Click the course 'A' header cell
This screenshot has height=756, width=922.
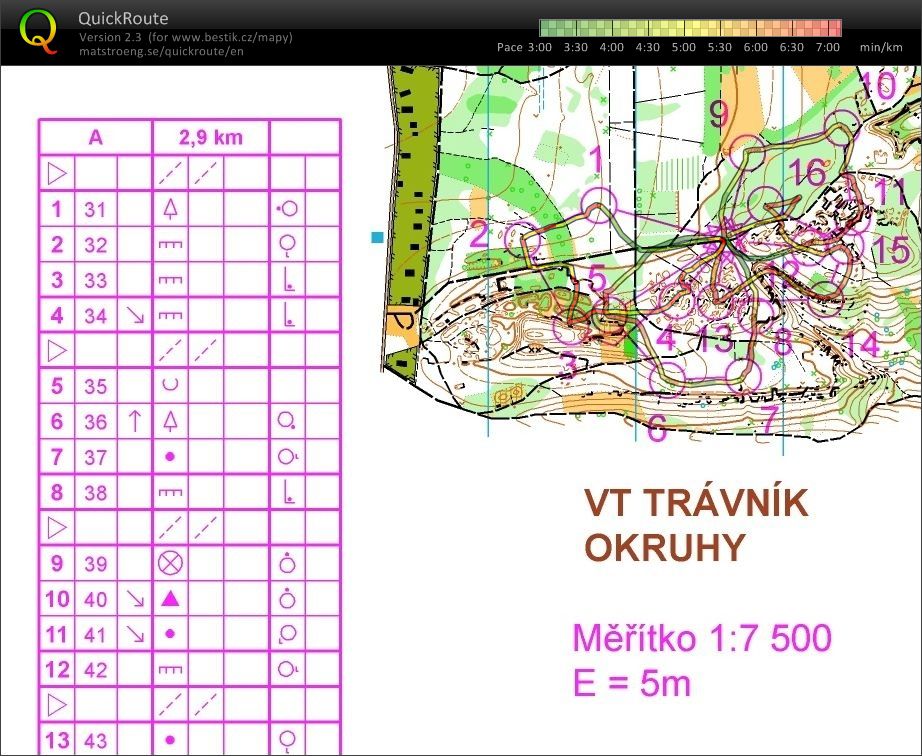point(95,138)
